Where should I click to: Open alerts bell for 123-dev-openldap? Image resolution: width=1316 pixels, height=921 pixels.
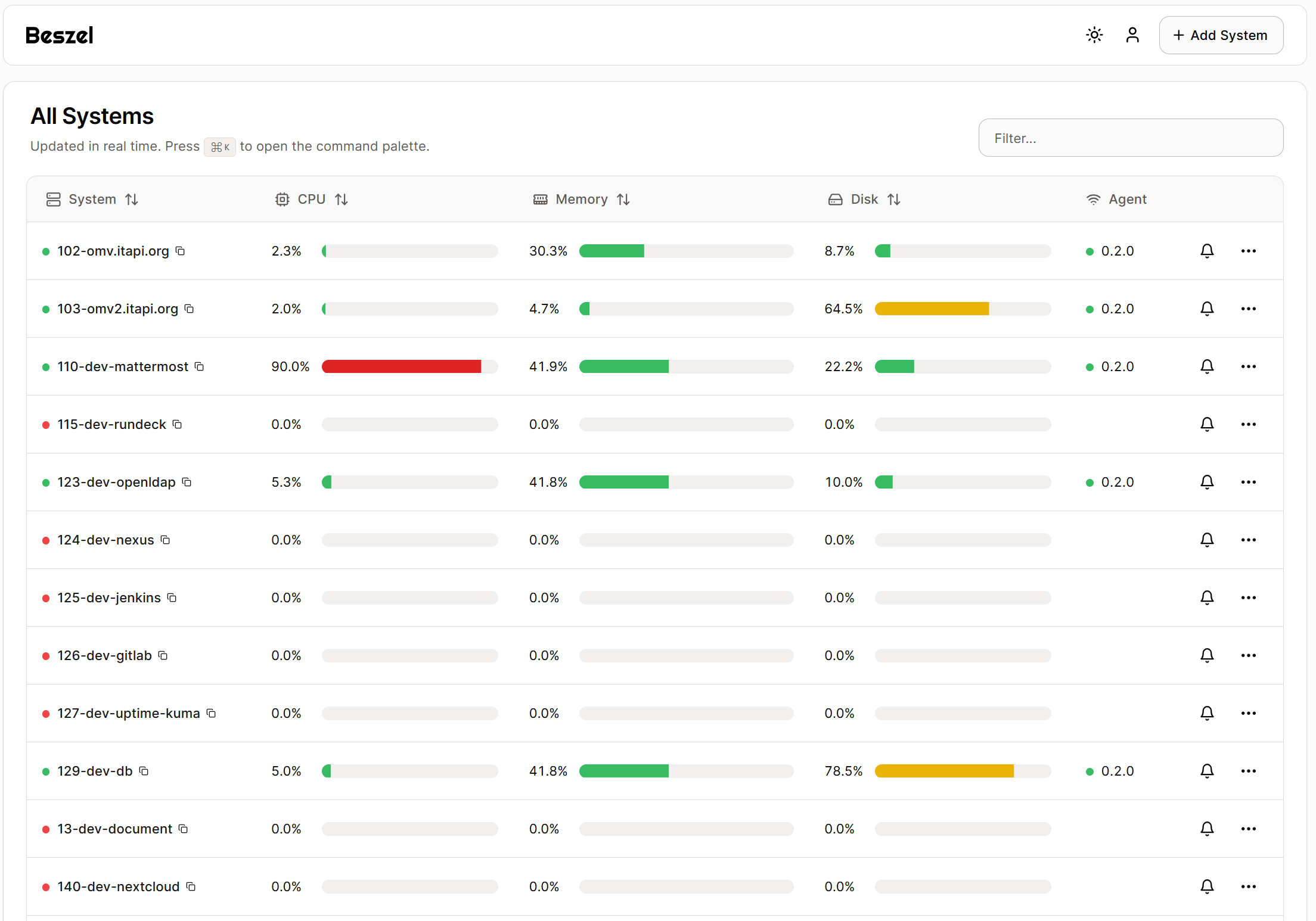1207,482
